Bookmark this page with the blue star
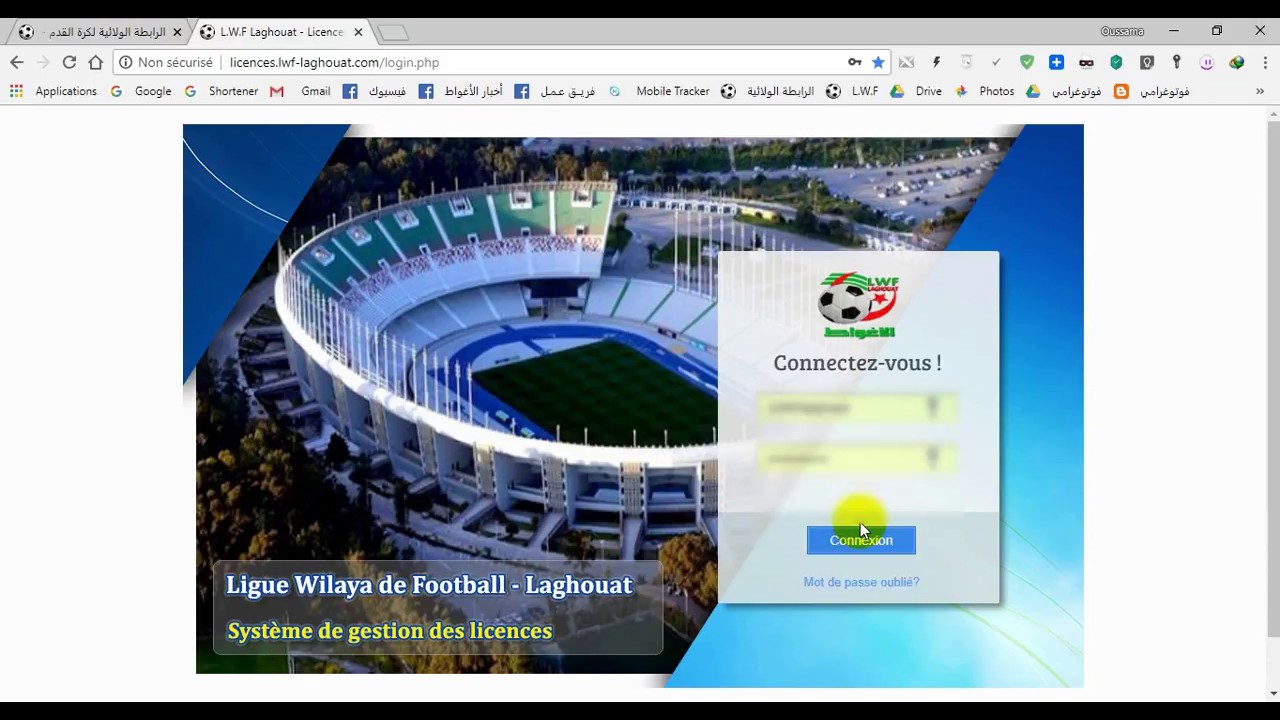The image size is (1280, 720). tap(878, 62)
